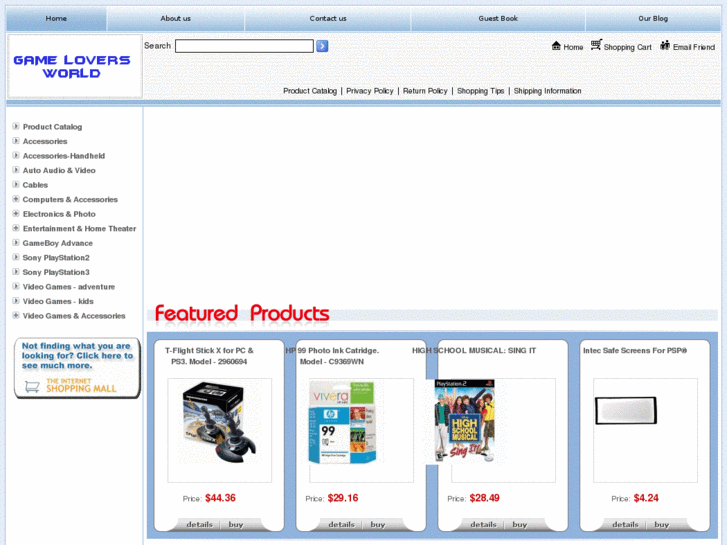Click the Video Games - adventure arrow icon

(x=16, y=286)
